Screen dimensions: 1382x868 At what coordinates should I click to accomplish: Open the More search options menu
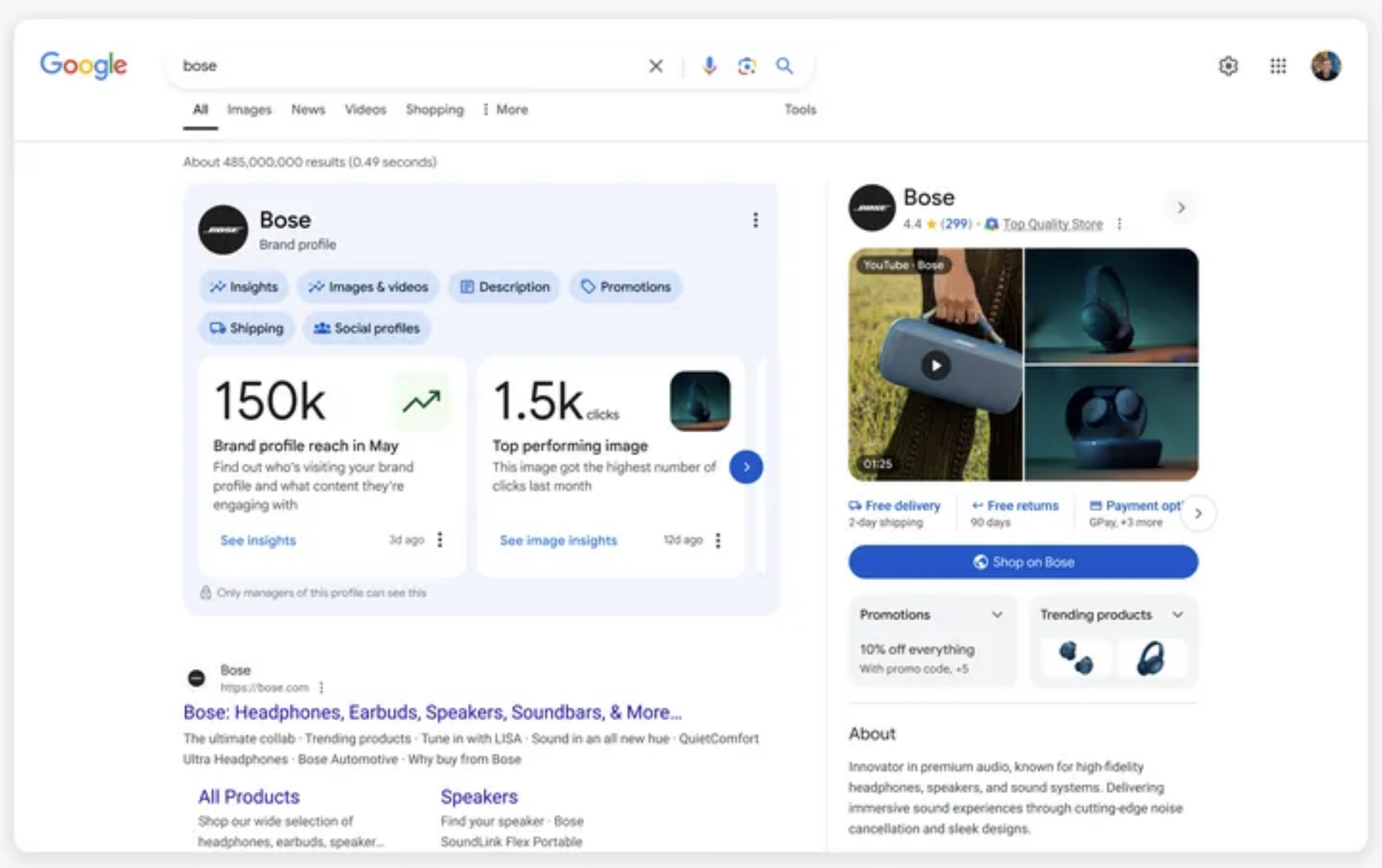pyautogui.click(x=506, y=109)
